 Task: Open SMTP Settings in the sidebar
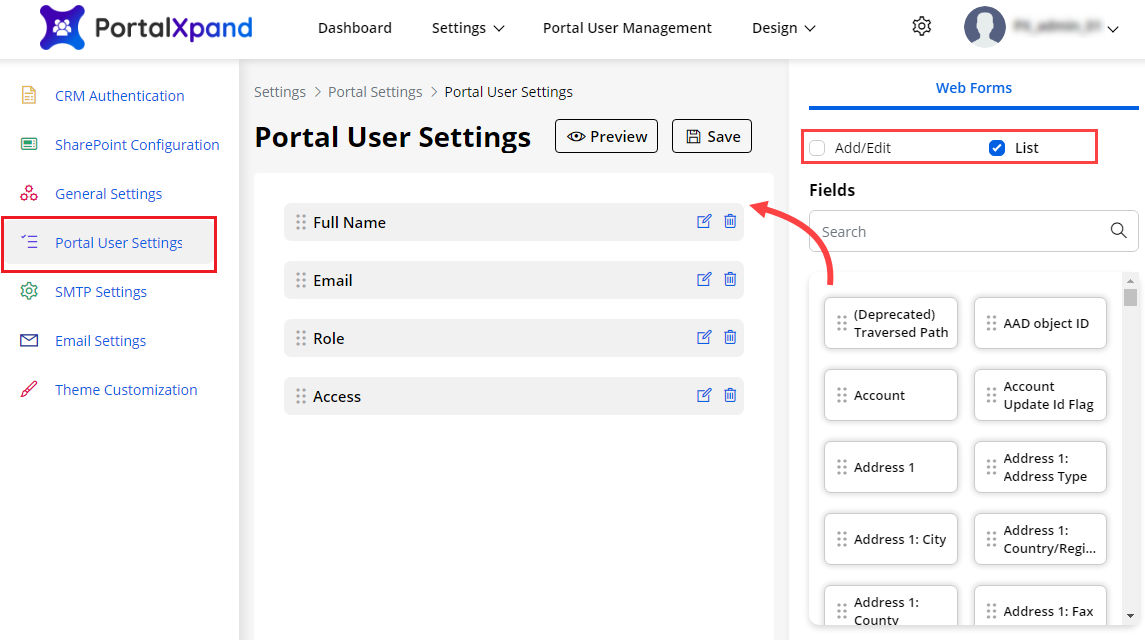(100, 292)
